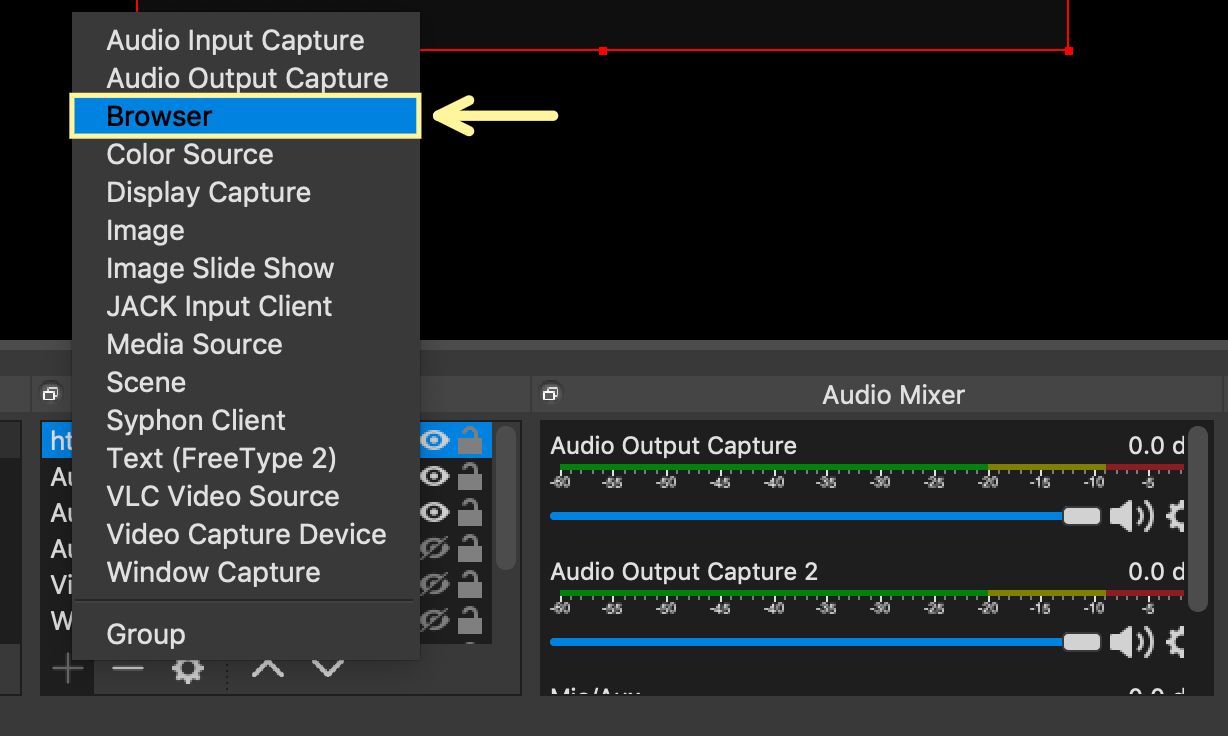The width and height of the screenshot is (1228, 736).
Task: Remove the selected source using the minus icon
Action: (127, 669)
